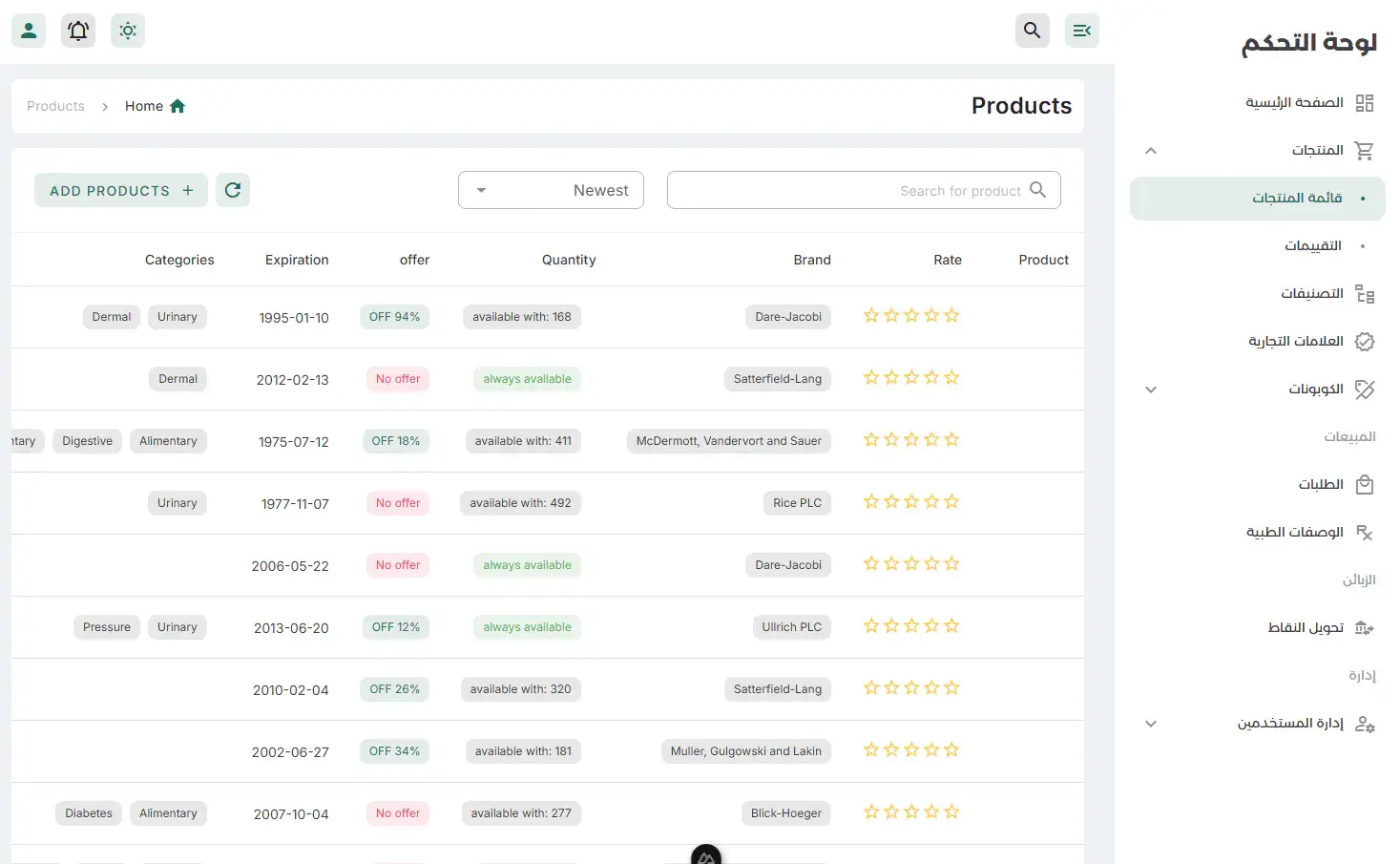Screen dimensions: 1400x864
Task: Click the Rice PLC brand chip
Action: pyautogui.click(x=798, y=503)
